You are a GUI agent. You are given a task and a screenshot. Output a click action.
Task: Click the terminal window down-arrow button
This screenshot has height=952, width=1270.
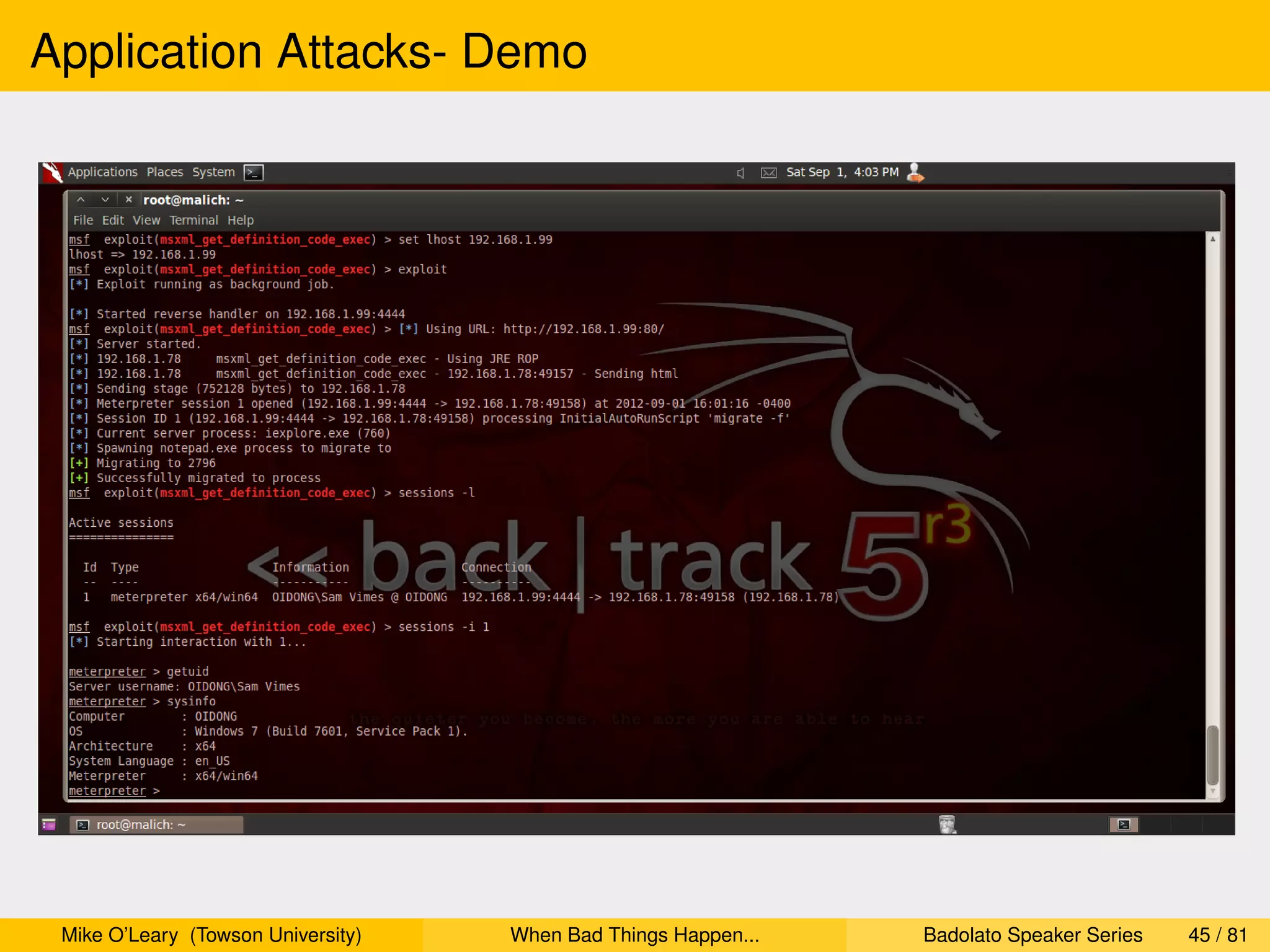coord(105,200)
